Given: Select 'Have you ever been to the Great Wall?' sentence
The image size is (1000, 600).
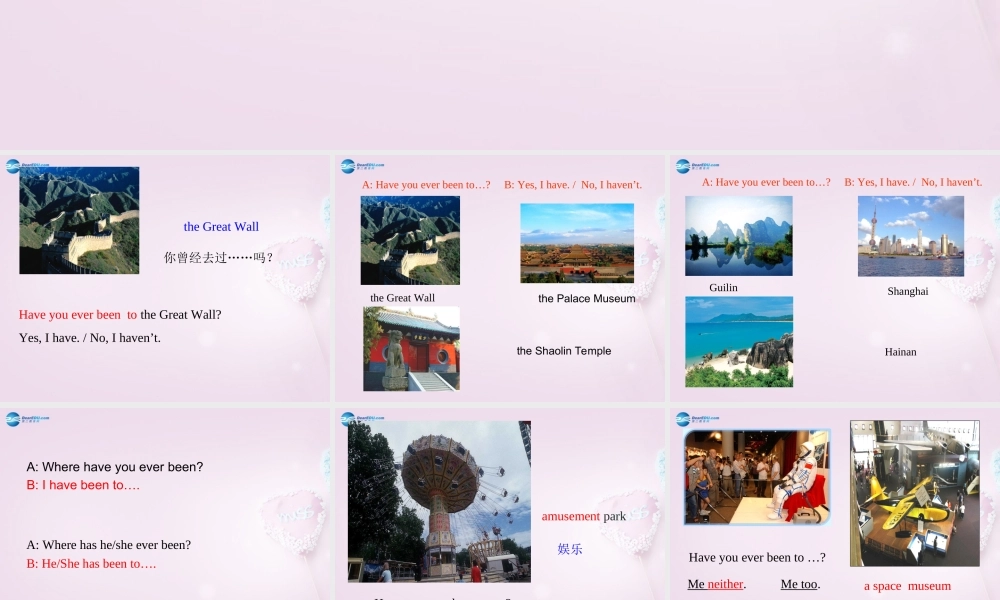Looking at the screenshot, I should click(120, 314).
